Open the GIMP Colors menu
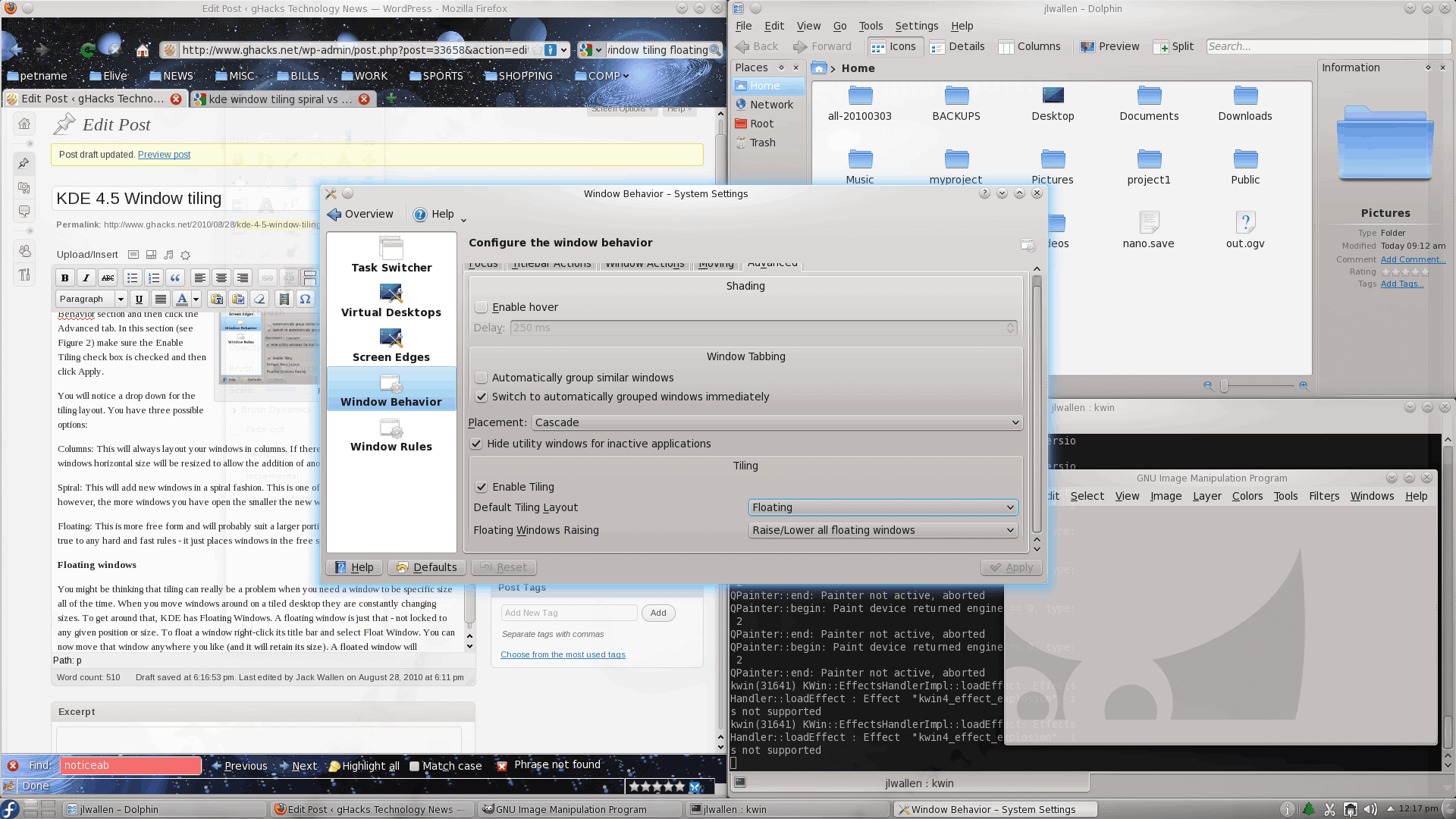 [x=1247, y=496]
